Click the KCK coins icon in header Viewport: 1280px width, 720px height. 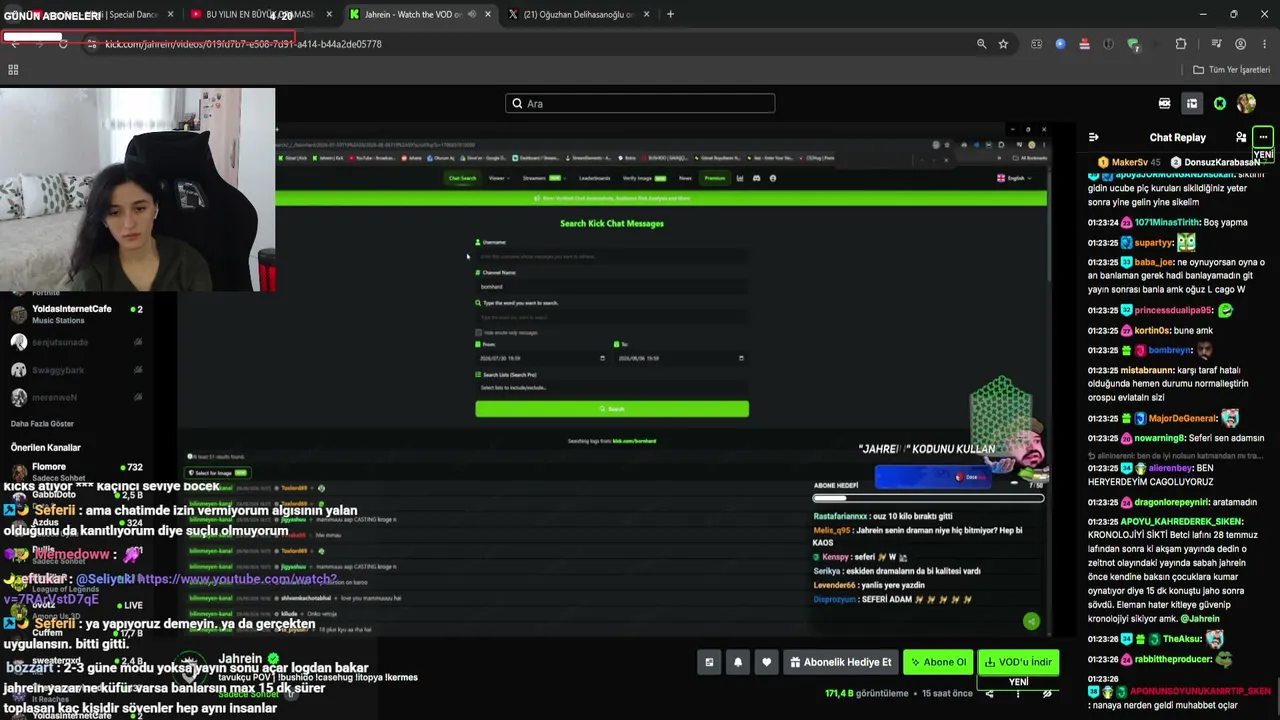click(x=1165, y=103)
